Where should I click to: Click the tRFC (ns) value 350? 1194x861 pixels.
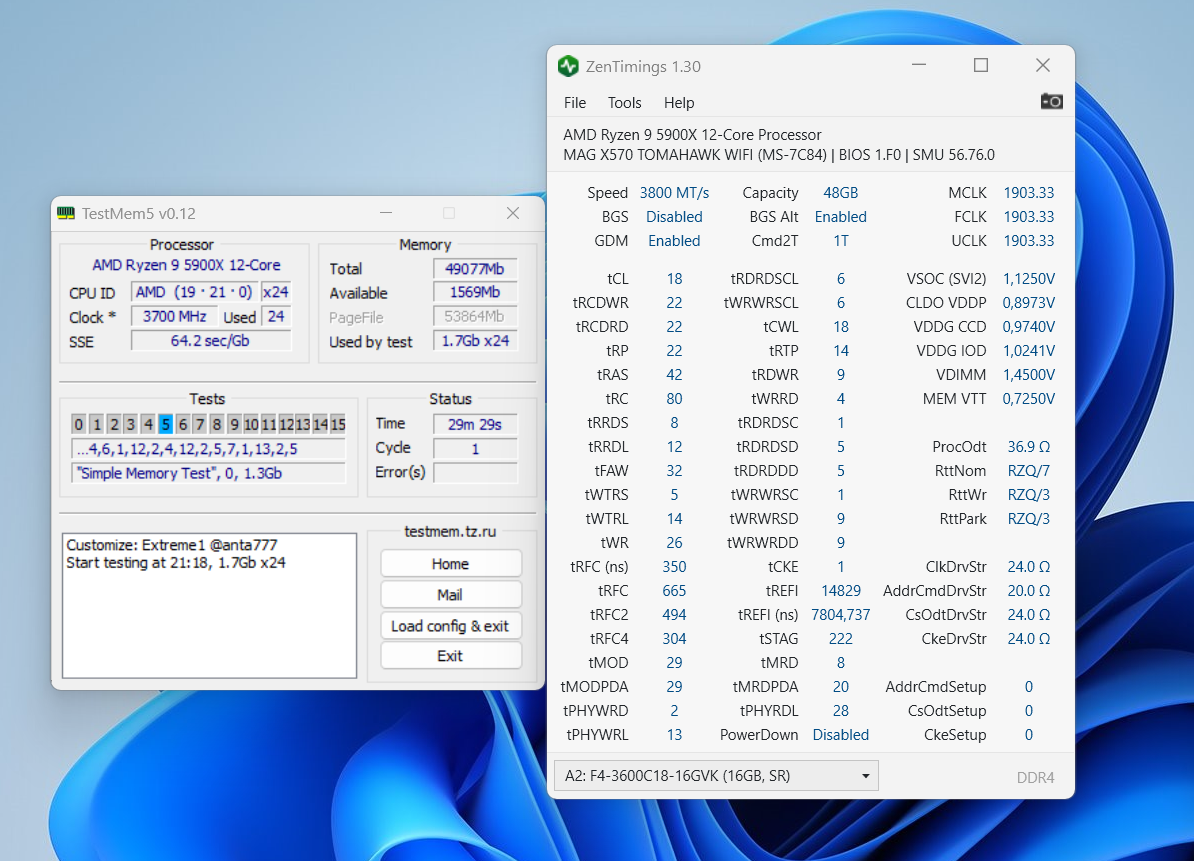(674, 566)
